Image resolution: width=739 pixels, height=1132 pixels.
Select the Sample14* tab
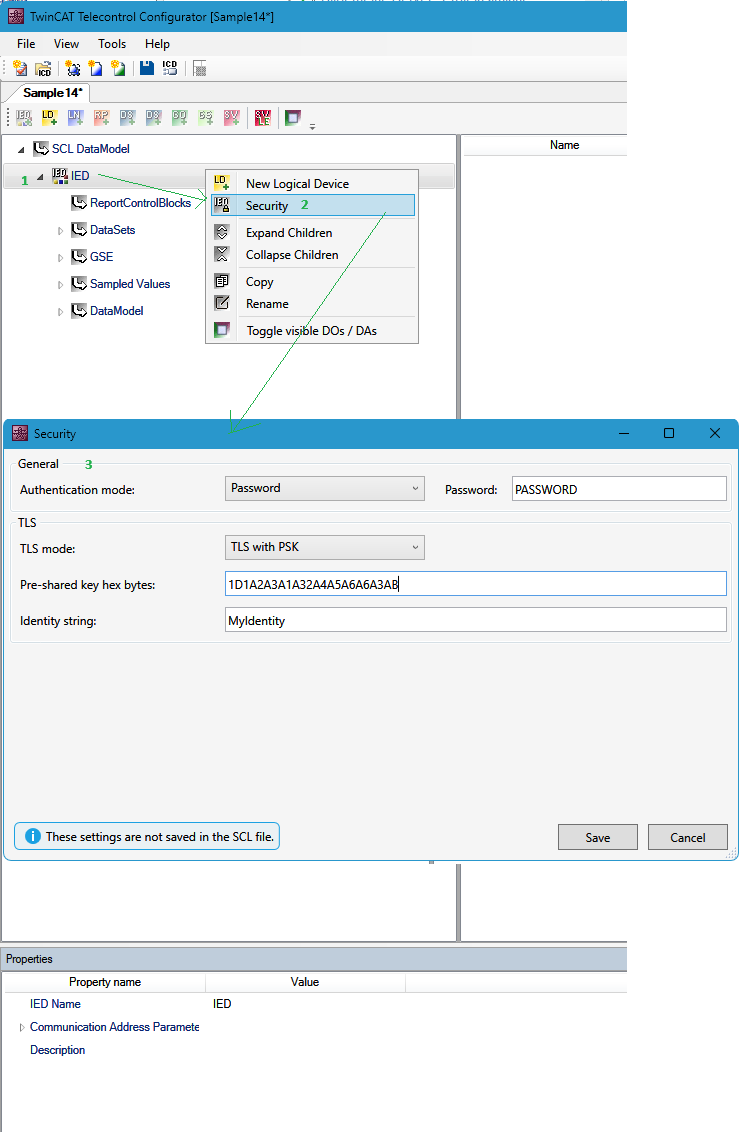52,92
